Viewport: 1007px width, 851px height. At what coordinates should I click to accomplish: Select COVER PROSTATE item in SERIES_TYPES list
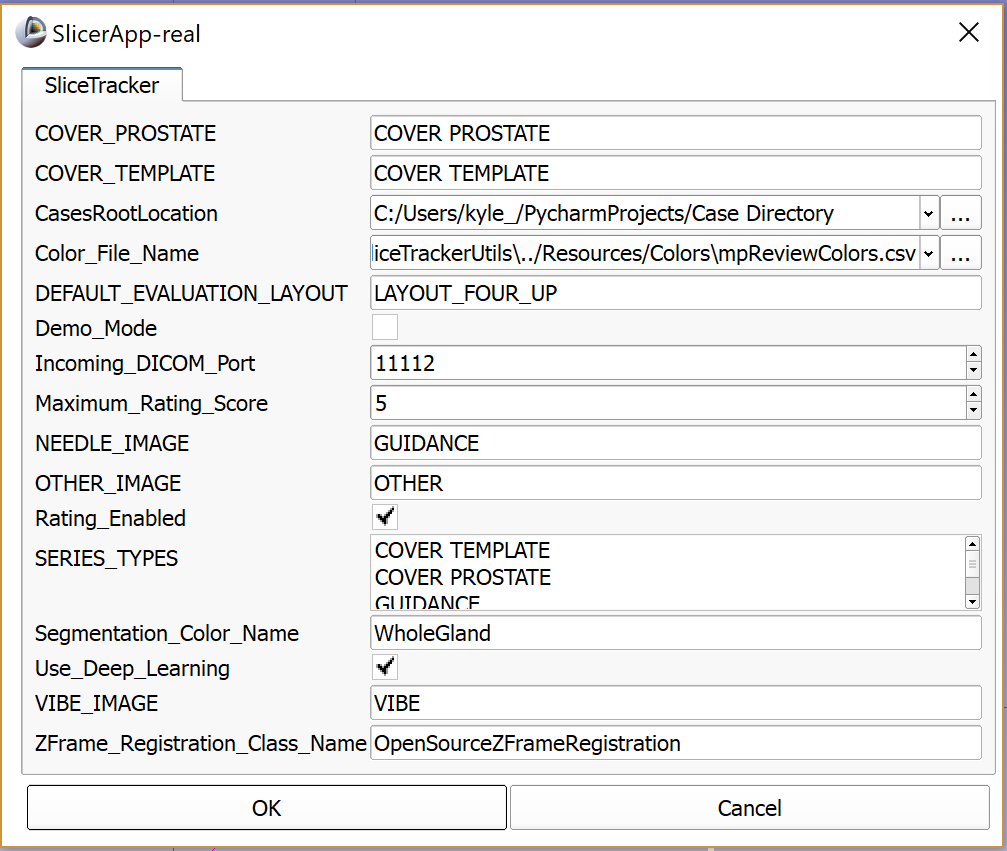pos(462,577)
